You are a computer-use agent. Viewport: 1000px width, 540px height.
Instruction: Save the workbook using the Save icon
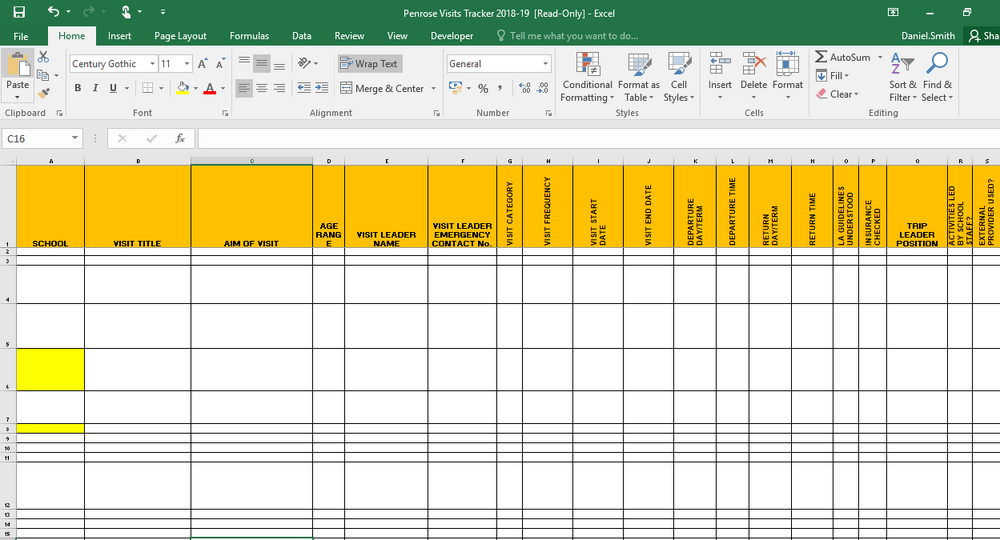pyautogui.click(x=19, y=12)
